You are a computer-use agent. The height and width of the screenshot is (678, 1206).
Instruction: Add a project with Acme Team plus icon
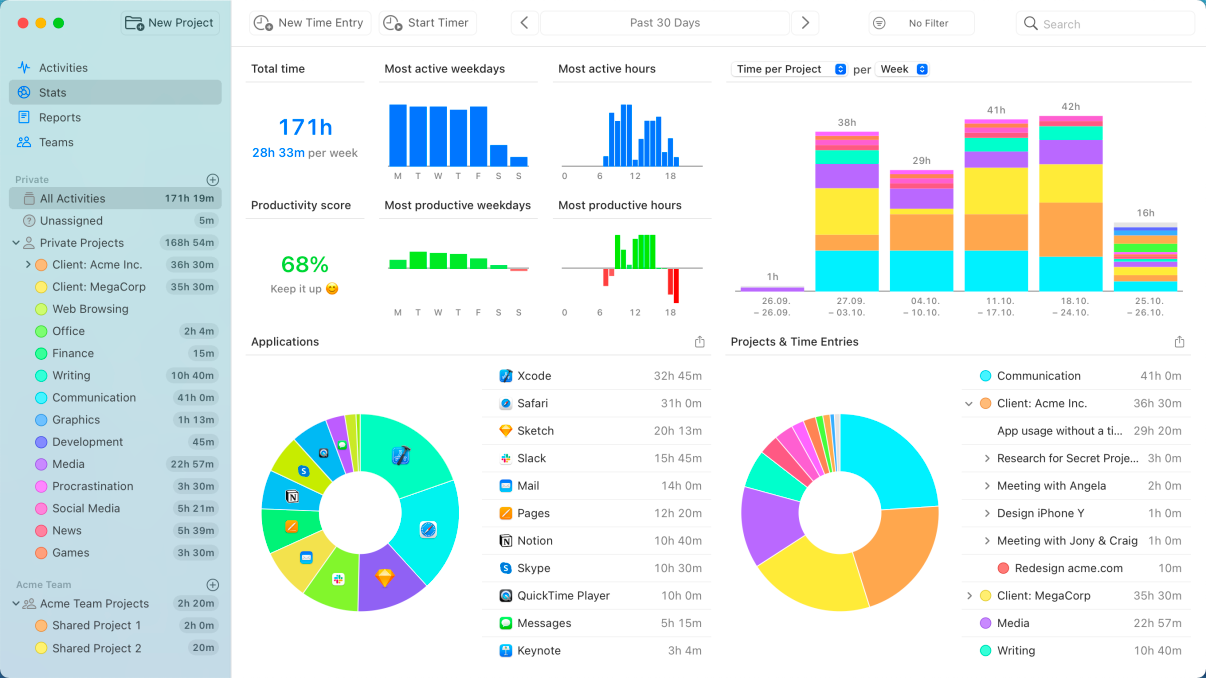[x=212, y=585]
